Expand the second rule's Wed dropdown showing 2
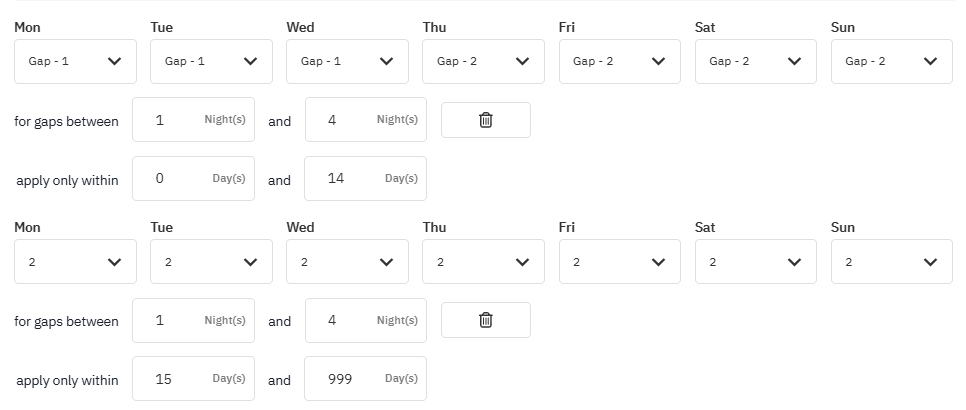Image resolution: width=966 pixels, height=410 pixels. tap(347, 262)
